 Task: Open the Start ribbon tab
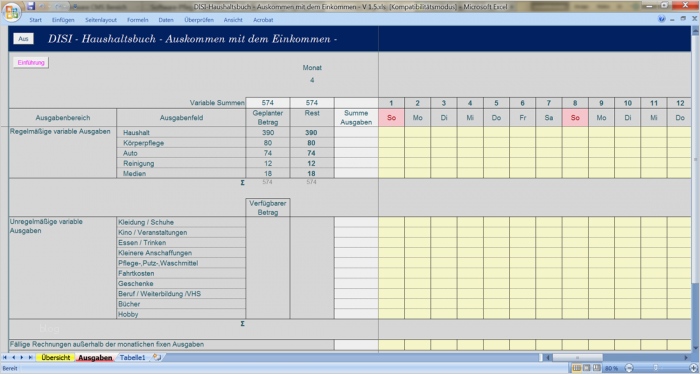coord(36,20)
